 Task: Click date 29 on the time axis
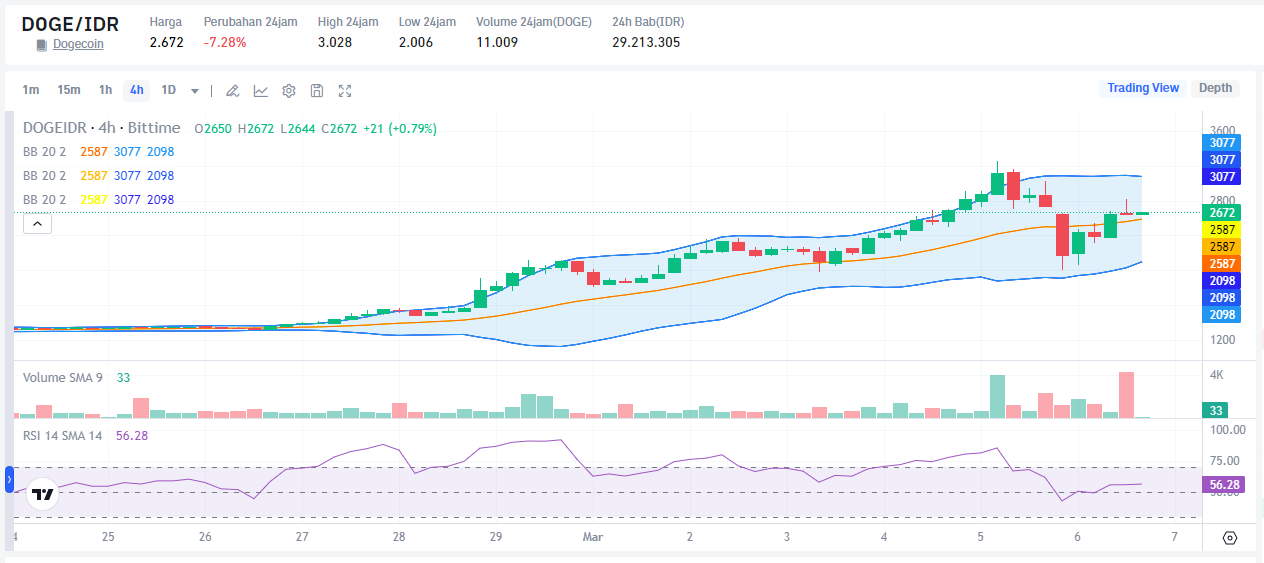point(495,537)
